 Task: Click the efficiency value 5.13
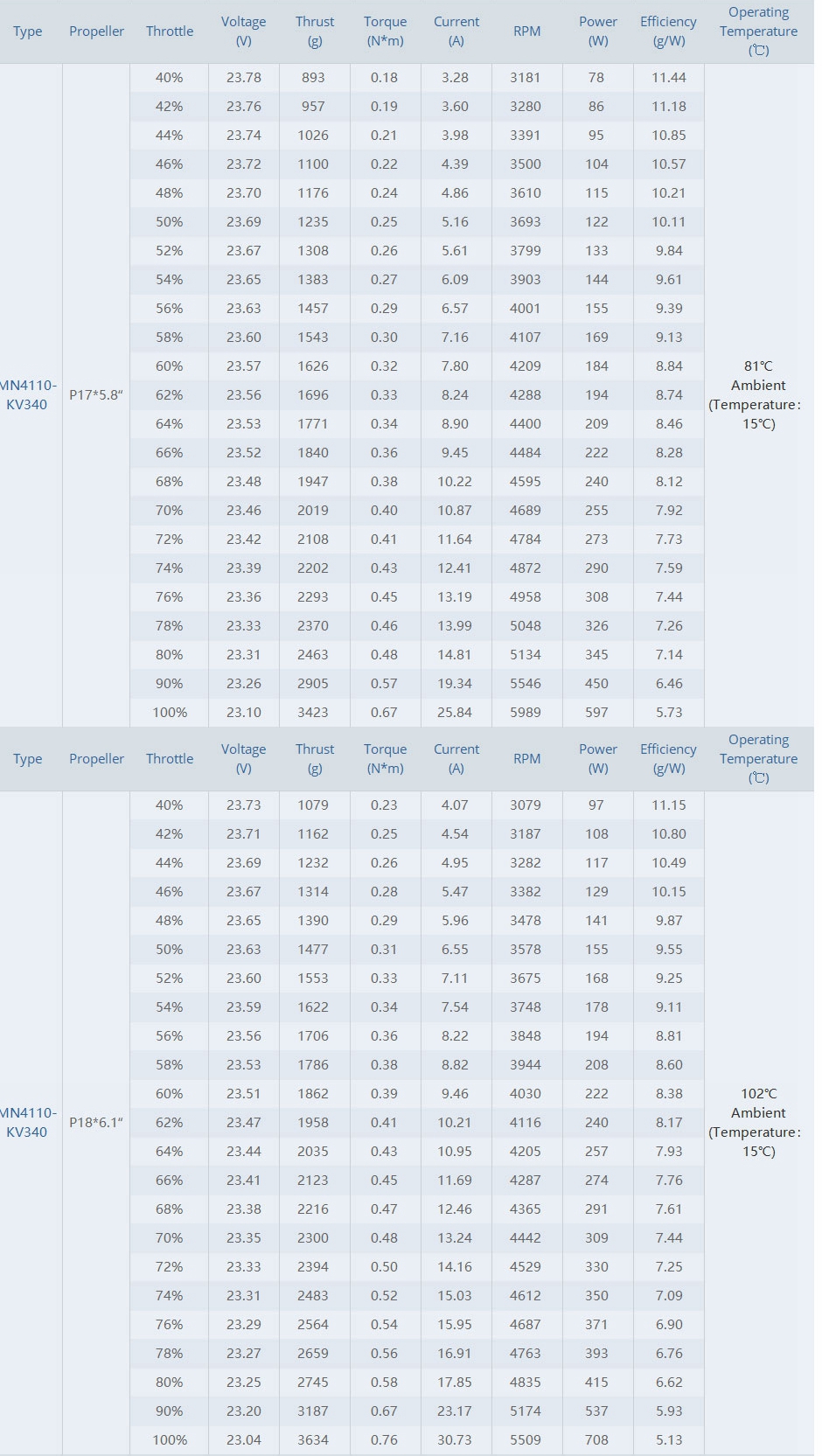point(669,1440)
